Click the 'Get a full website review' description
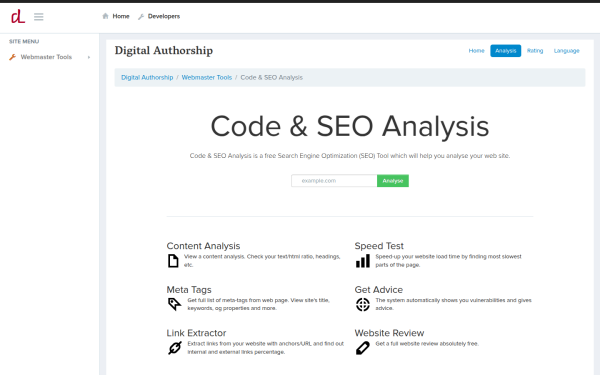The image size is (600, 375). (427, 344)
